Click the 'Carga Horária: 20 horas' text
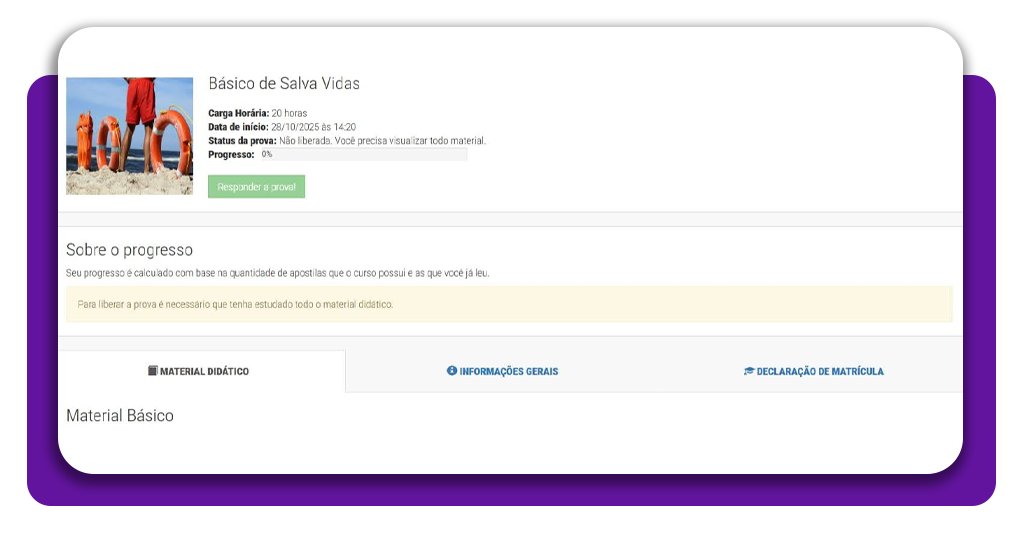Viewport: 1024px width, 536px height. (x=257, y=113)
